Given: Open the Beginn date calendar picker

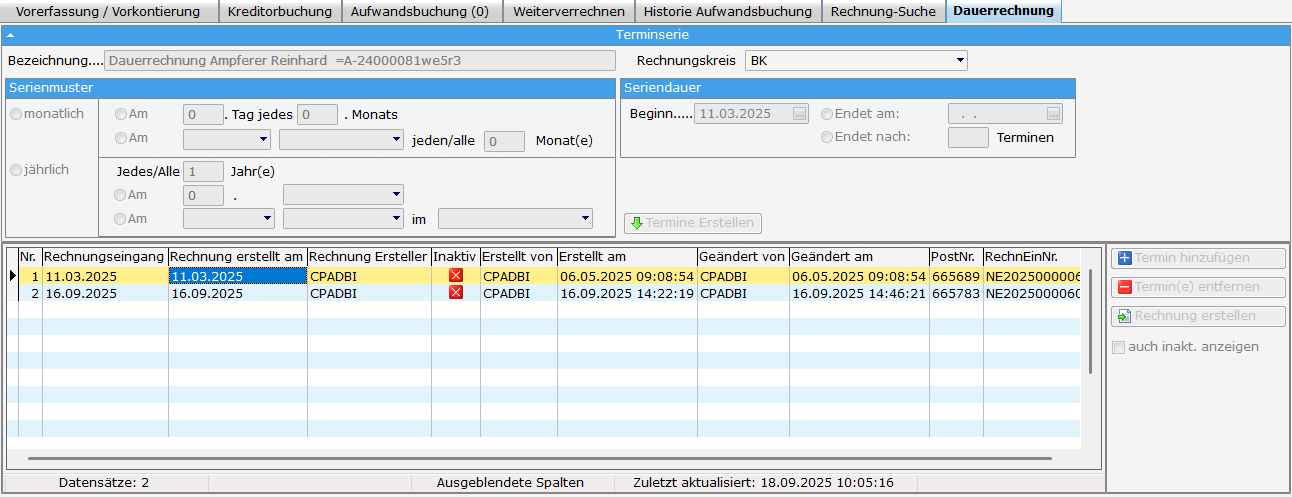Looking at the screenshot, I should pos(799,114).
